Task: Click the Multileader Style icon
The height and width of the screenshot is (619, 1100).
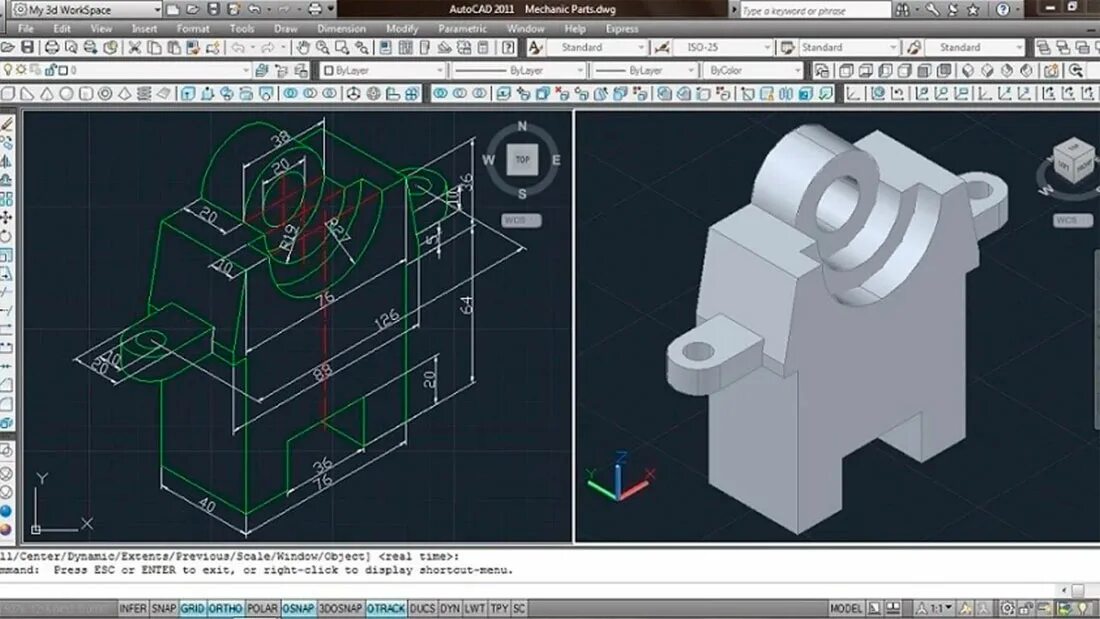Action: pos(913,48)
